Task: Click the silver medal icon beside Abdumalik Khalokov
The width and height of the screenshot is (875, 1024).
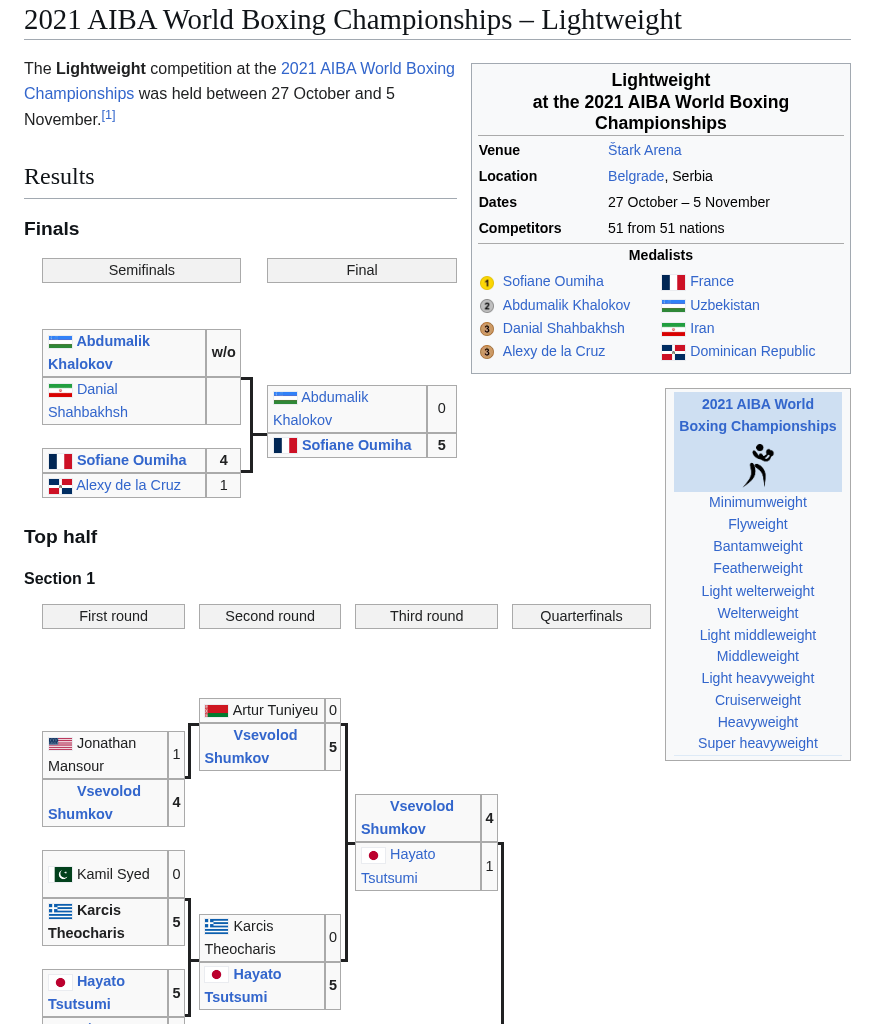Action: pyautogui.click(x=487, y=306)
